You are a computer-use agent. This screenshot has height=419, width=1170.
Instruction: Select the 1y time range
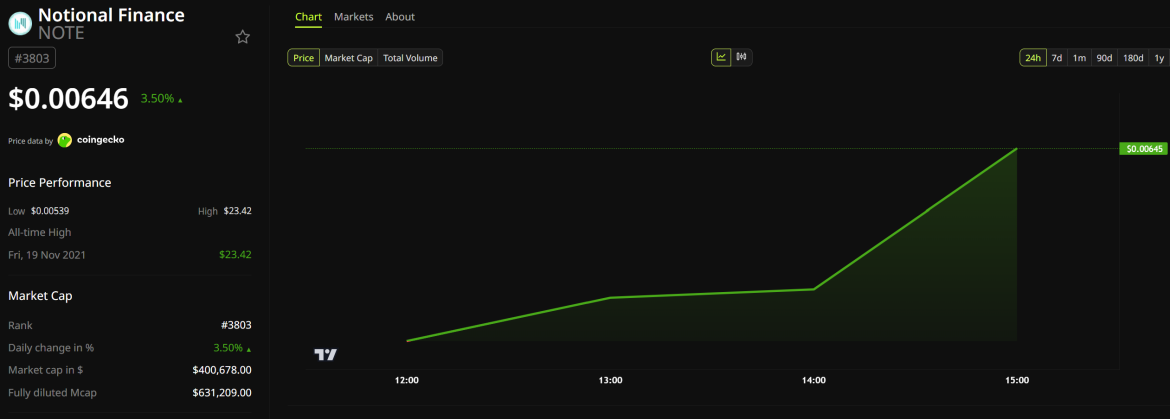(1159, 57)
